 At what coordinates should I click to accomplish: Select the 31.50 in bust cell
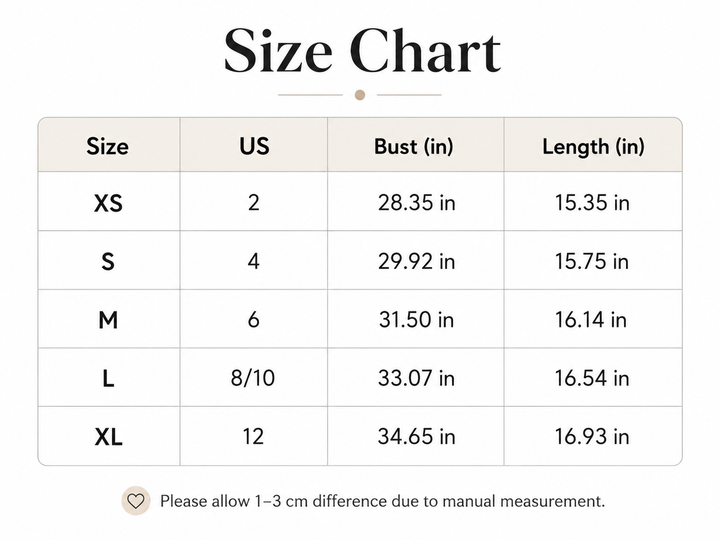416,320
